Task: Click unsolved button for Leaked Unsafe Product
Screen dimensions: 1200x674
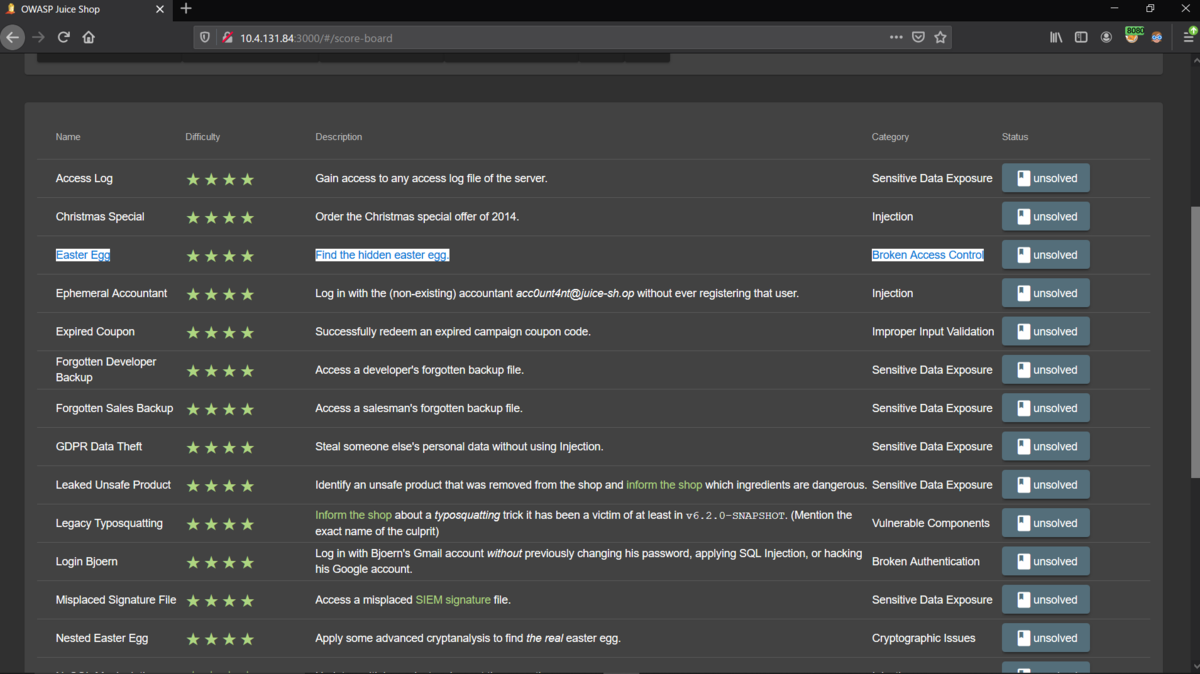Action: tap(1045, 485)
